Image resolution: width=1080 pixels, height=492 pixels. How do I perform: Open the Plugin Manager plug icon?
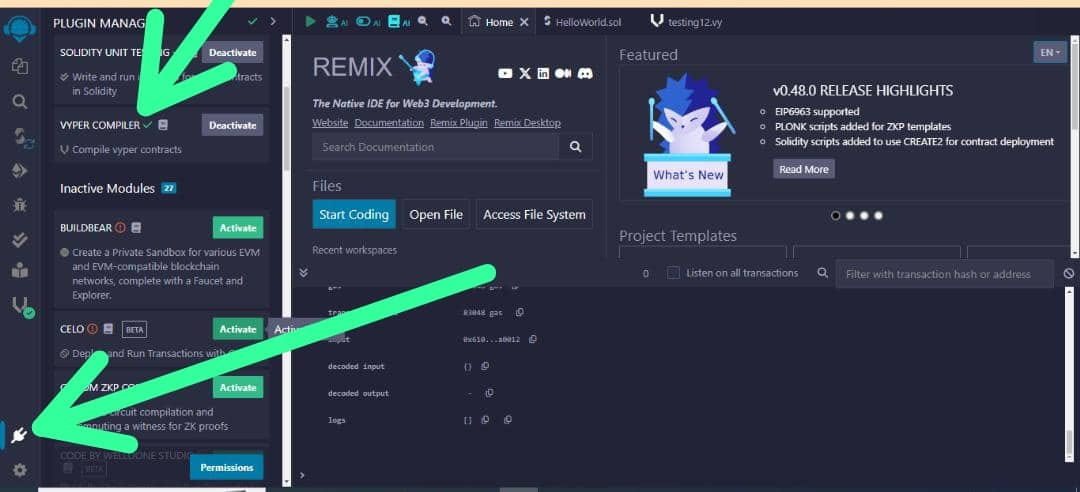pos(19,435)
